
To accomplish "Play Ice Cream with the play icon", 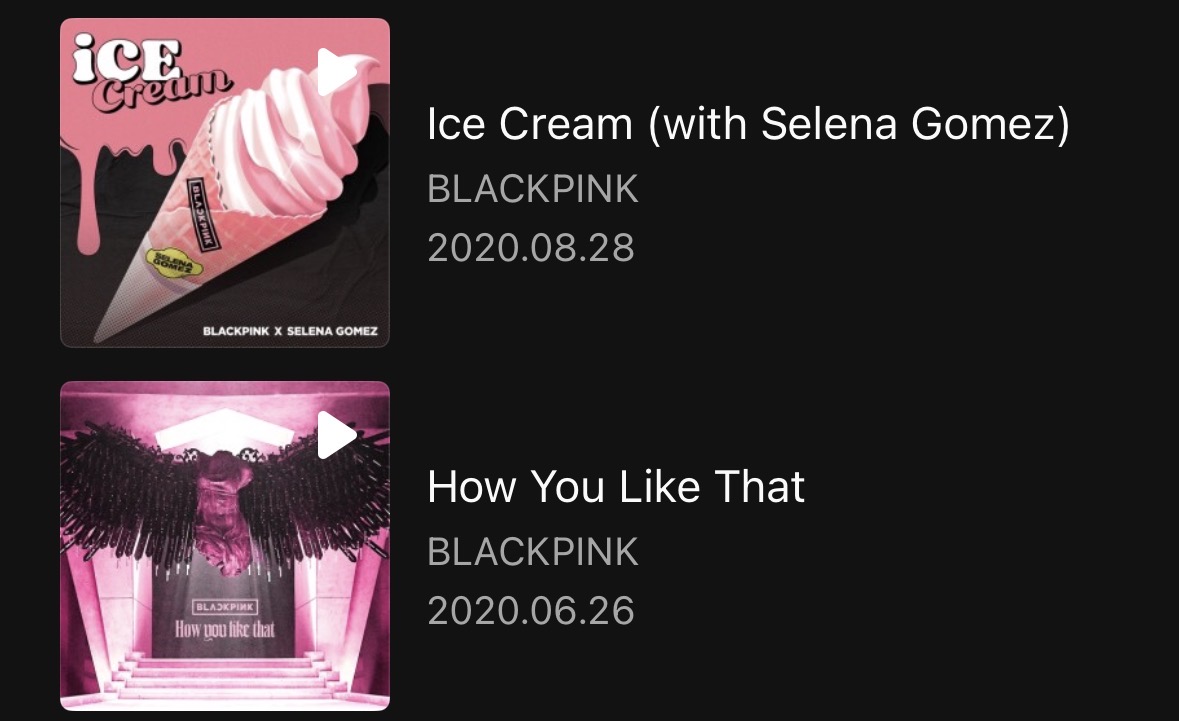I will (x=336, y=71).
